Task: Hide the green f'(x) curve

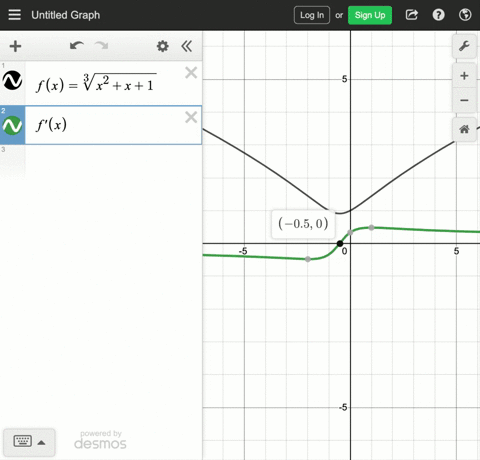Action: pos(12,125)
